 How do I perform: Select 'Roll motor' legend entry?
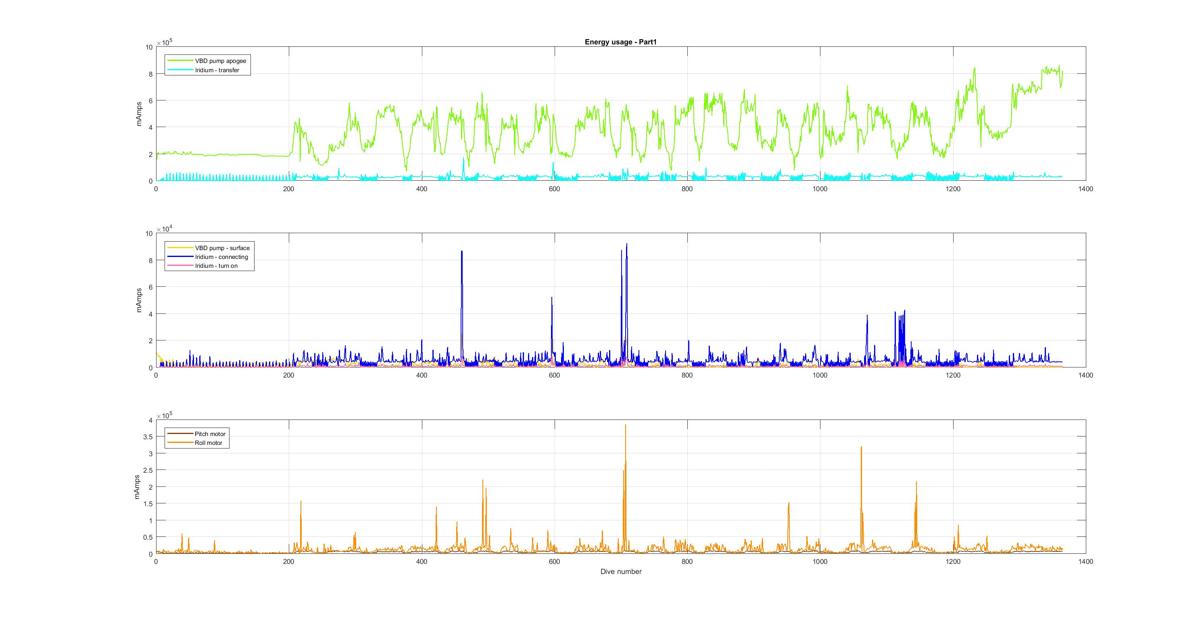pyautogui.click(x=209, y=443)
